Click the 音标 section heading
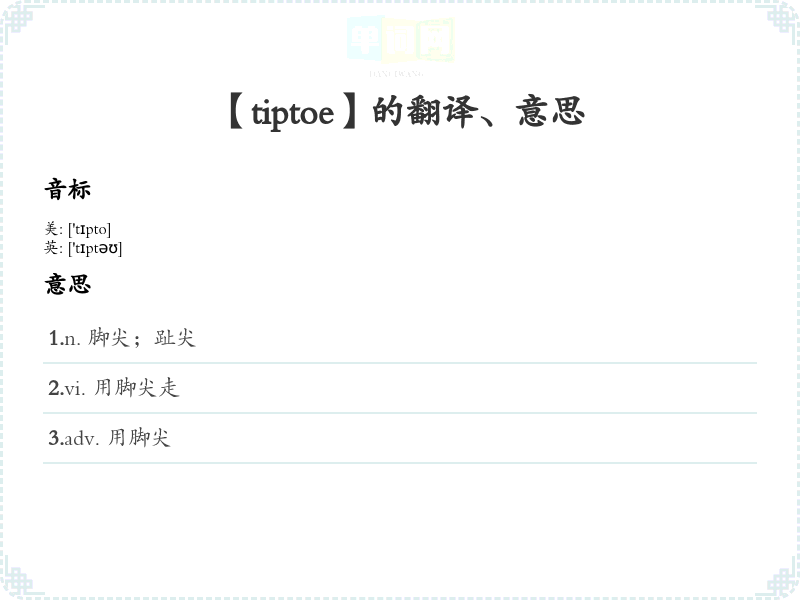The height and width of the screenshot is (600, 800). coord(68,189)
